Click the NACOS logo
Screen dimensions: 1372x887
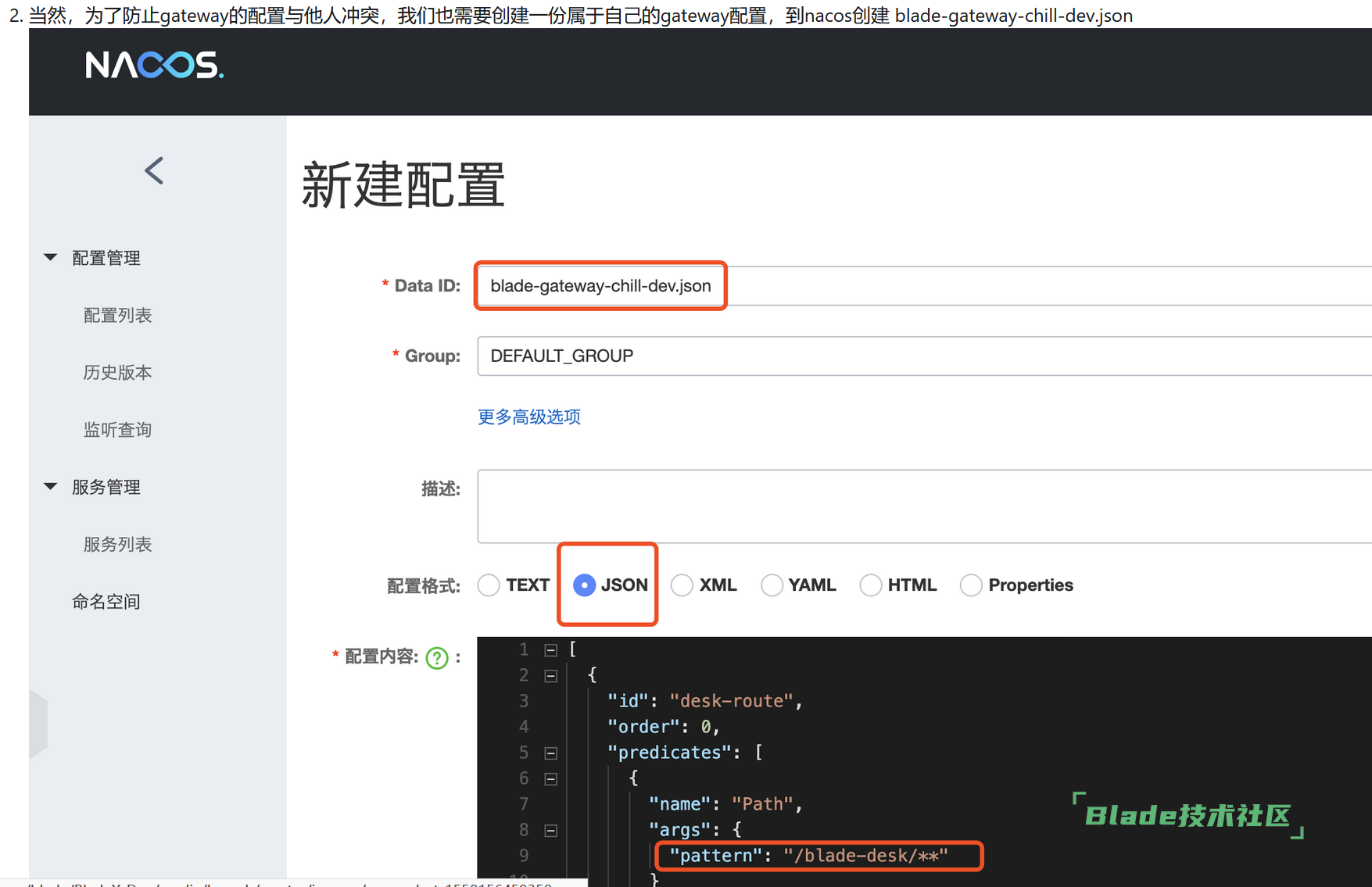(x=154, y=65)
